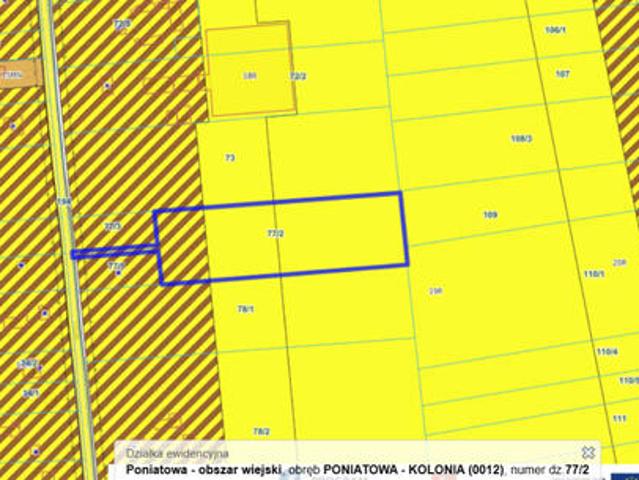Image resolution: width=639 pixels, height=480 pixels.
Task: Click road parcel 194 label
Action: click(x=64, y=201)
